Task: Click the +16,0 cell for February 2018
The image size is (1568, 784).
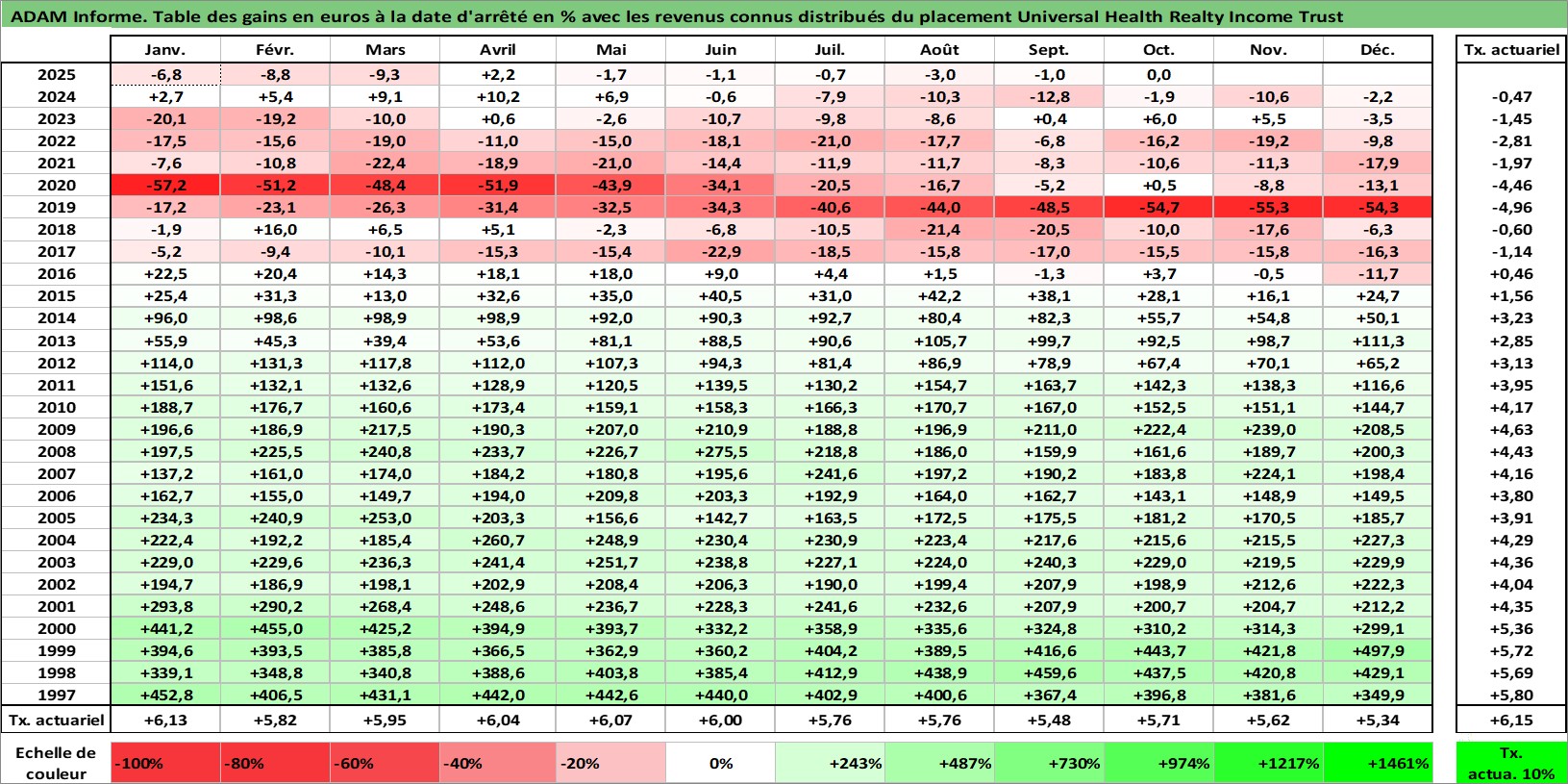Action: (x=276, y=229)
